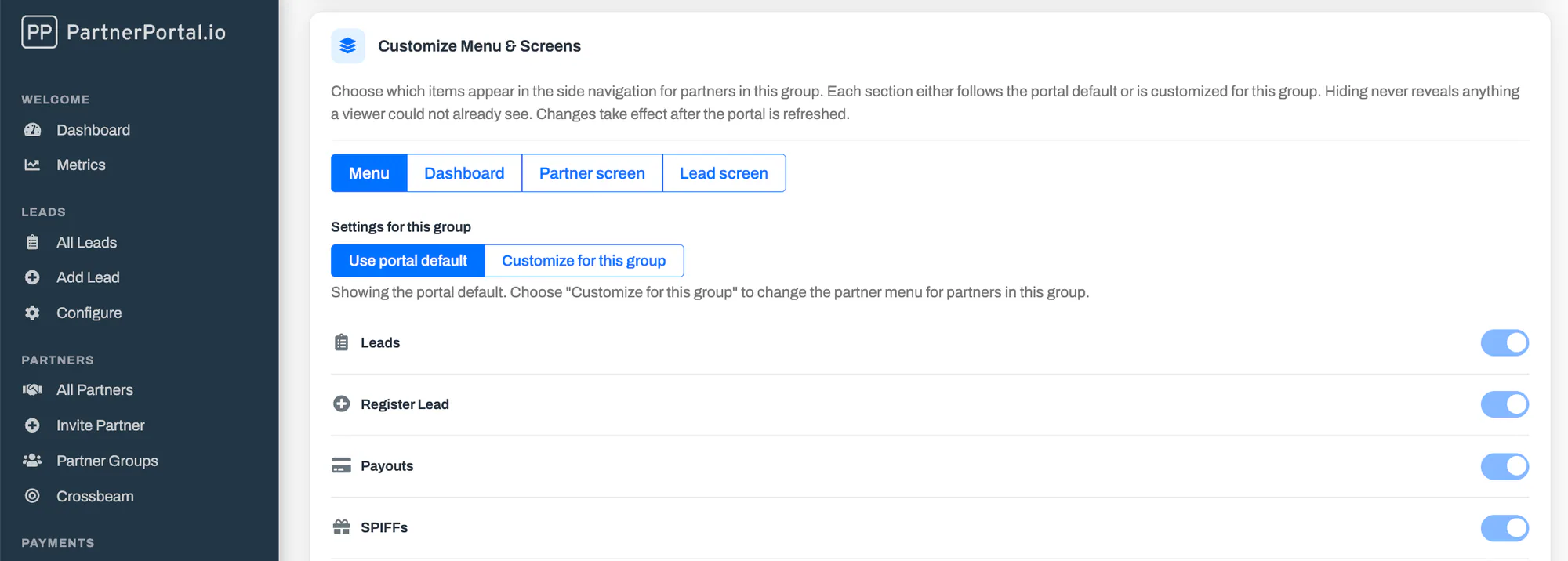Click the 'Showing the portal default' hint text
1568x561 pixels.
click(x=710, y=292)
